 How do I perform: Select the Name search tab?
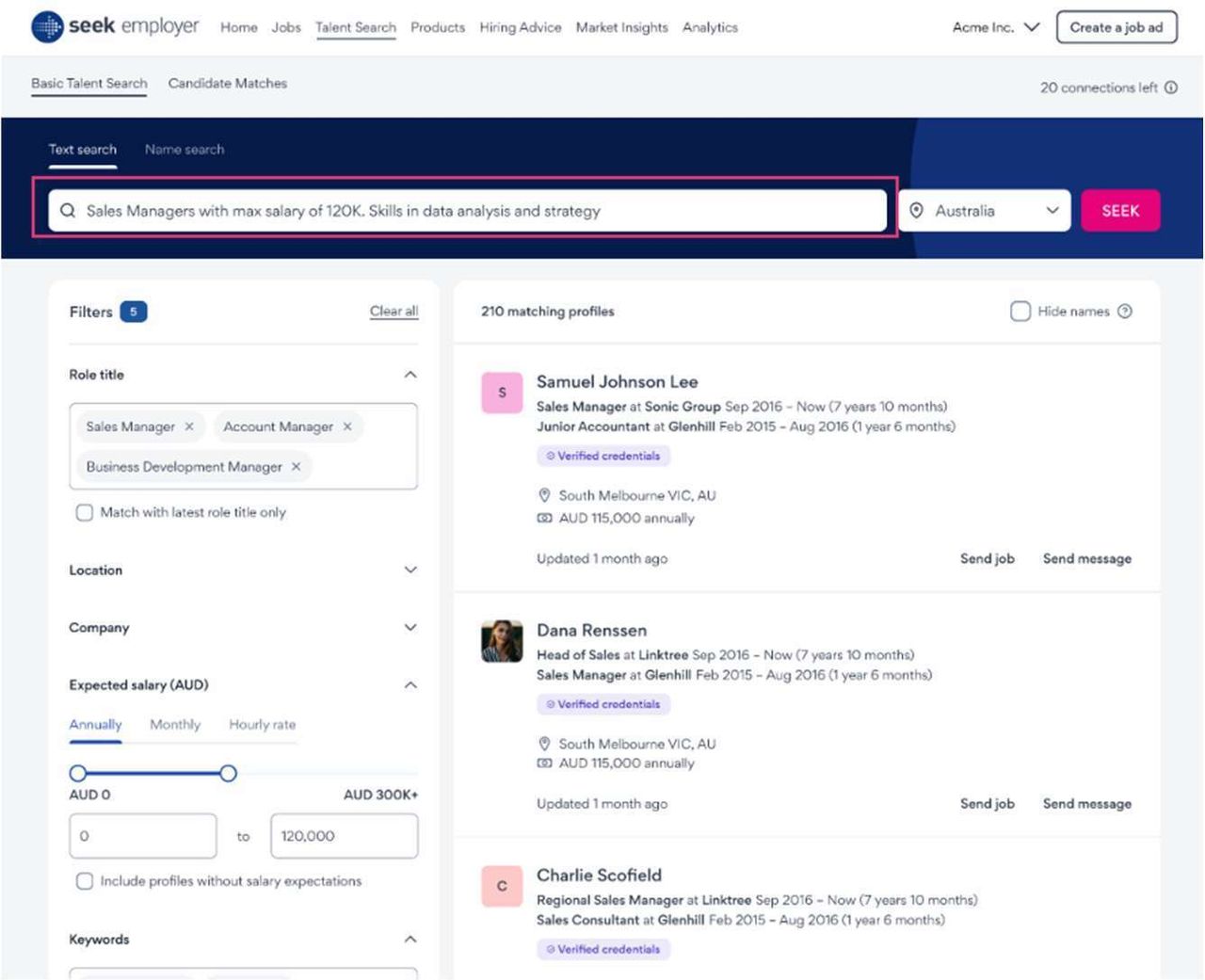pos(185,149)
